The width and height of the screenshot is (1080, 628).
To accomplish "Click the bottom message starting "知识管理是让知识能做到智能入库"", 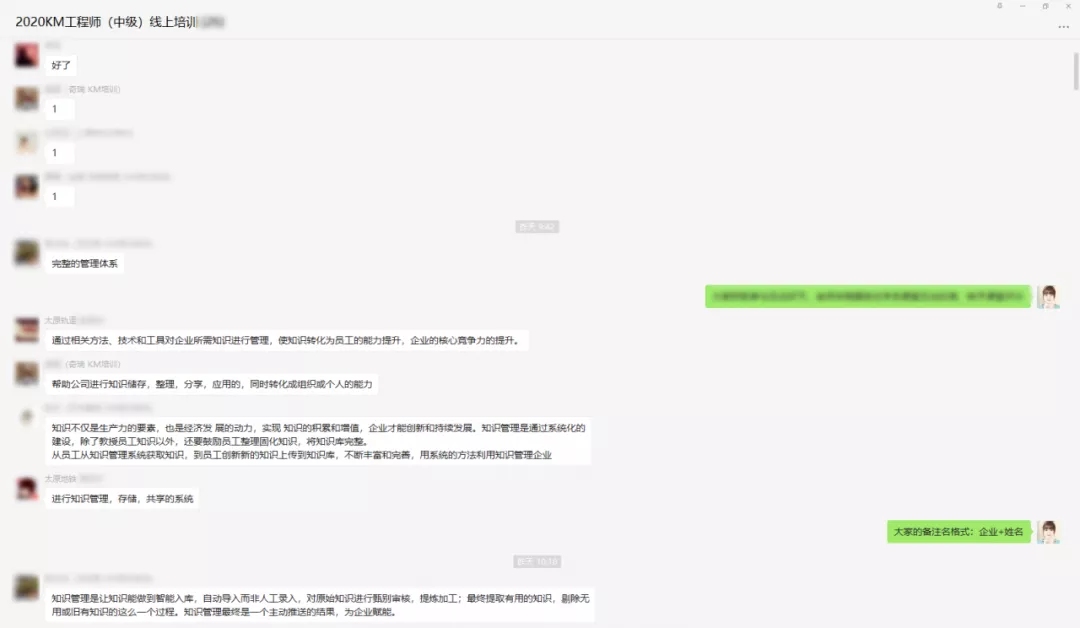I will coord(318,604).
